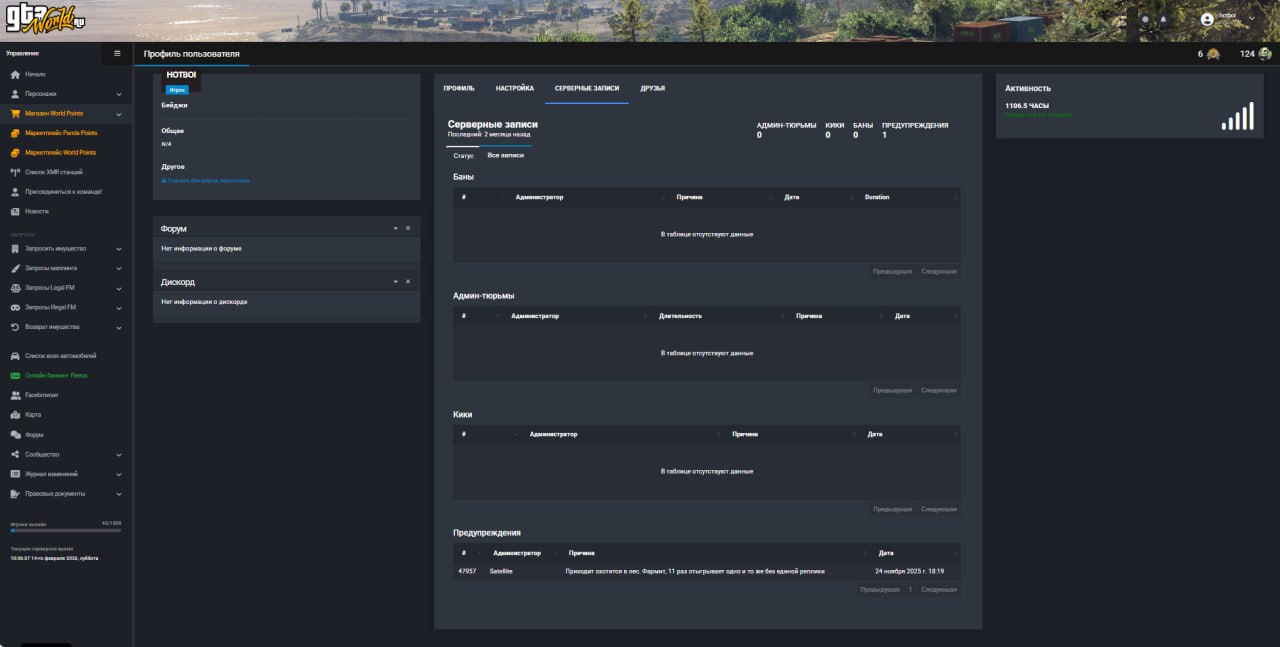The width and height of the screenshot is (1280, 647).
Task: Collapse the Форум panel arrow
Action: coord(396,229)
